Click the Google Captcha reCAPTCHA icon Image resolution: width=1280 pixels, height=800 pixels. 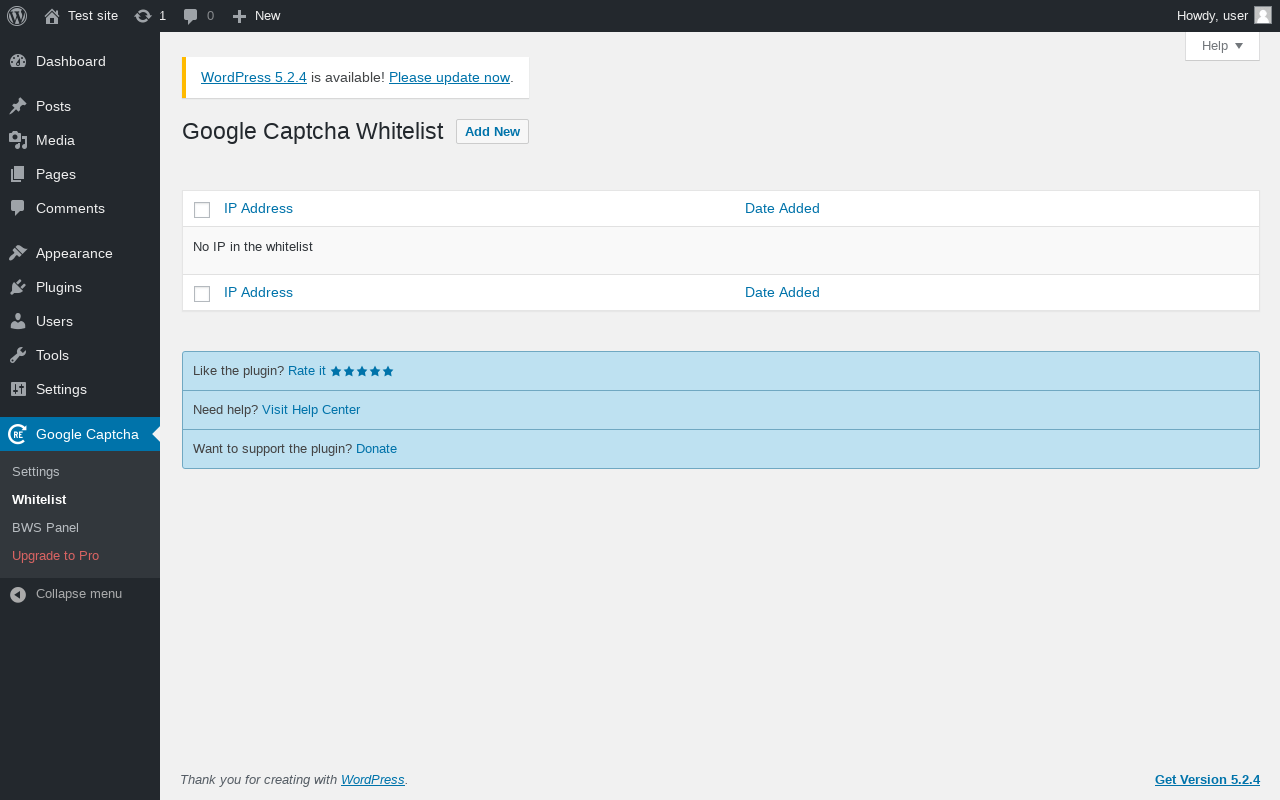pos(18,434)
